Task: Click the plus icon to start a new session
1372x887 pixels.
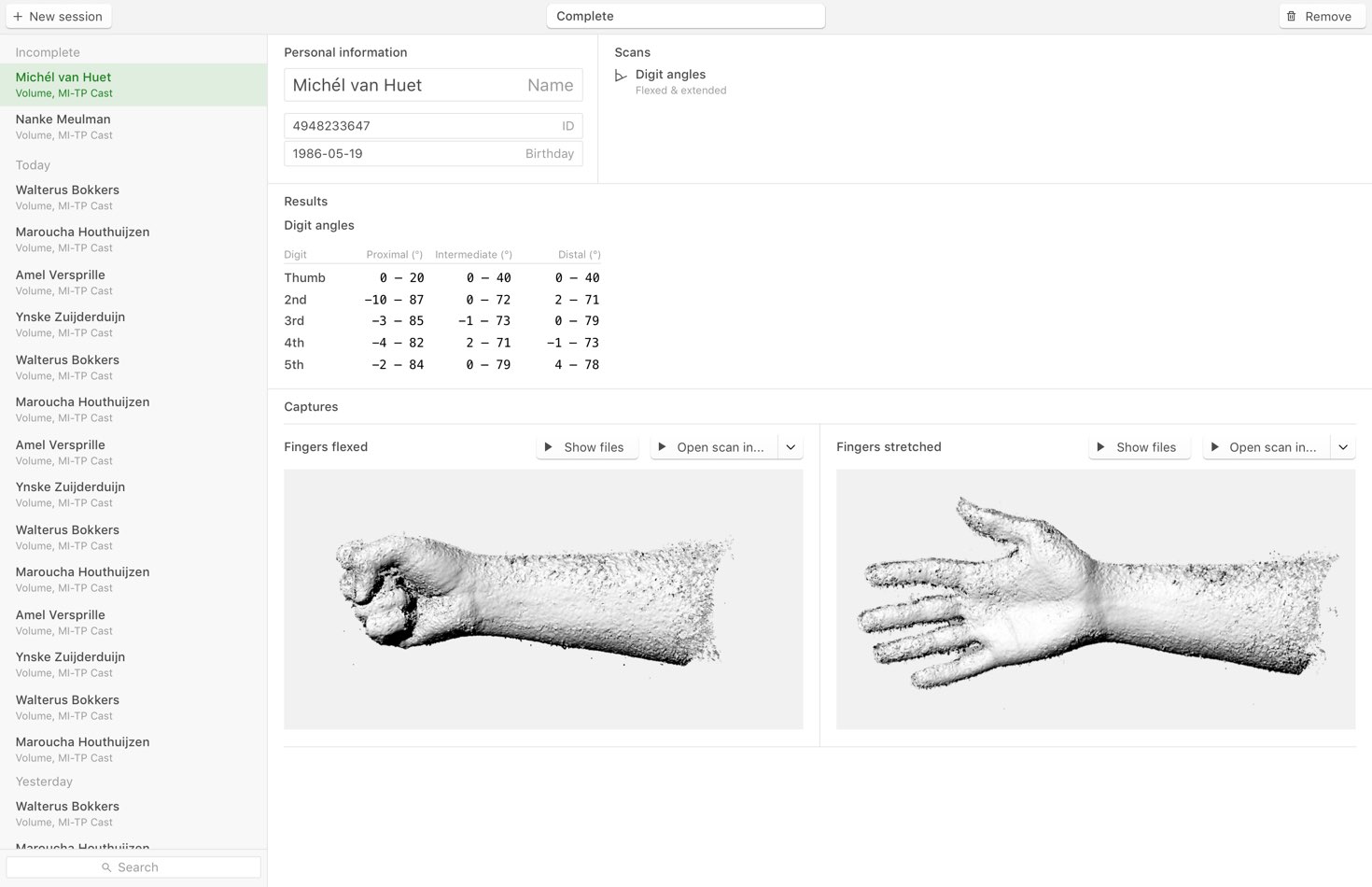Action: point(18,17)
